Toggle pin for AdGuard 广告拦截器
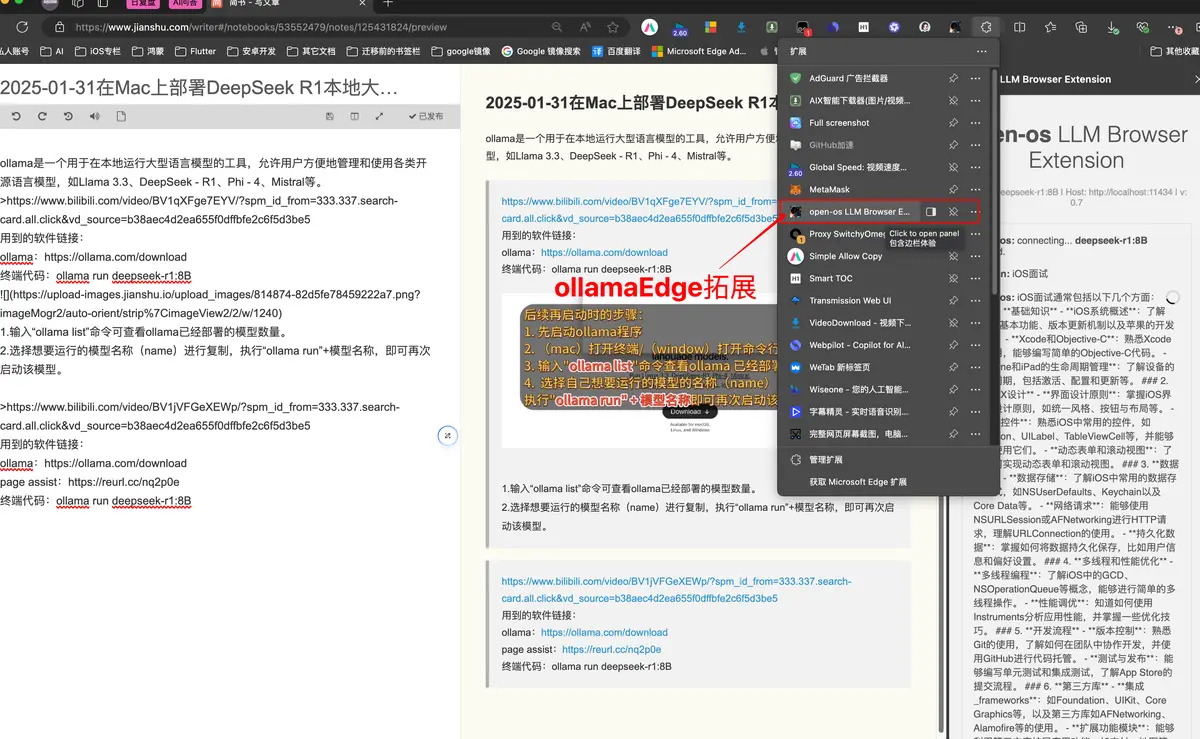The width and height of the screenshot is (1200, 739). 953,78
